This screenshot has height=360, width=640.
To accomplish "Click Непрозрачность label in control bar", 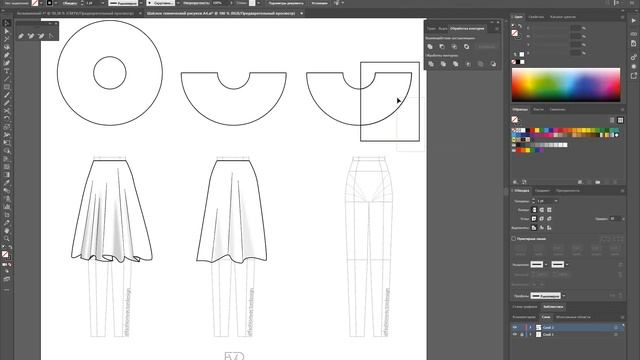I will [x=196, y=3].
